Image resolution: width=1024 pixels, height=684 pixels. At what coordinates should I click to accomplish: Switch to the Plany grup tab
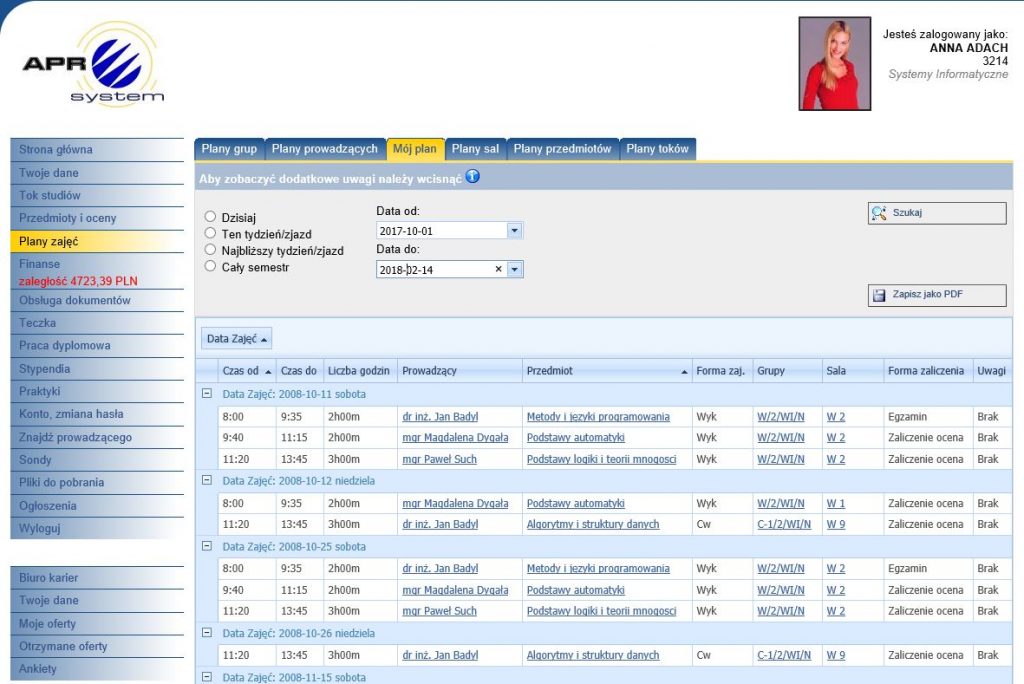pos(229,149)
